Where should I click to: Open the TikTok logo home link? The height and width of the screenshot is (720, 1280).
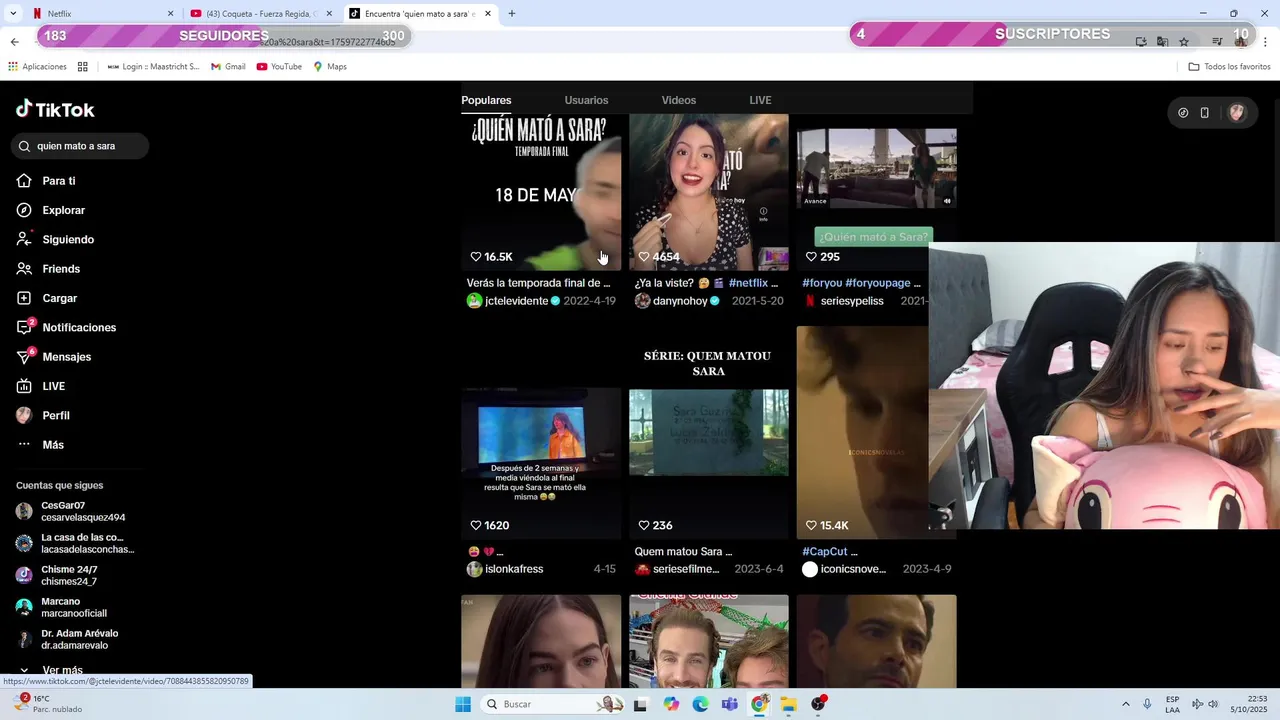tap(55, 109)
